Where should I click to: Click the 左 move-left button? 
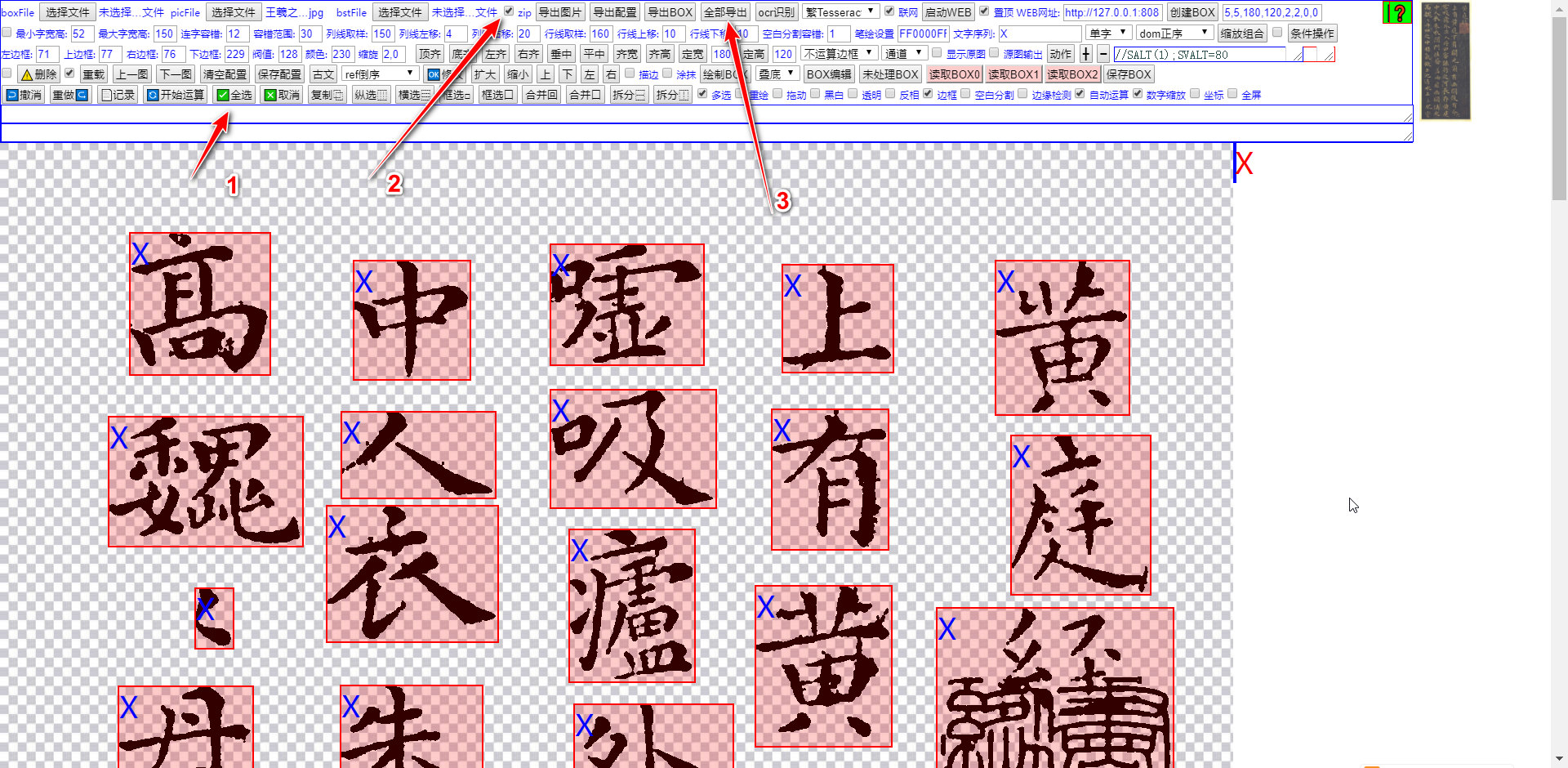[x=590, y=74]
